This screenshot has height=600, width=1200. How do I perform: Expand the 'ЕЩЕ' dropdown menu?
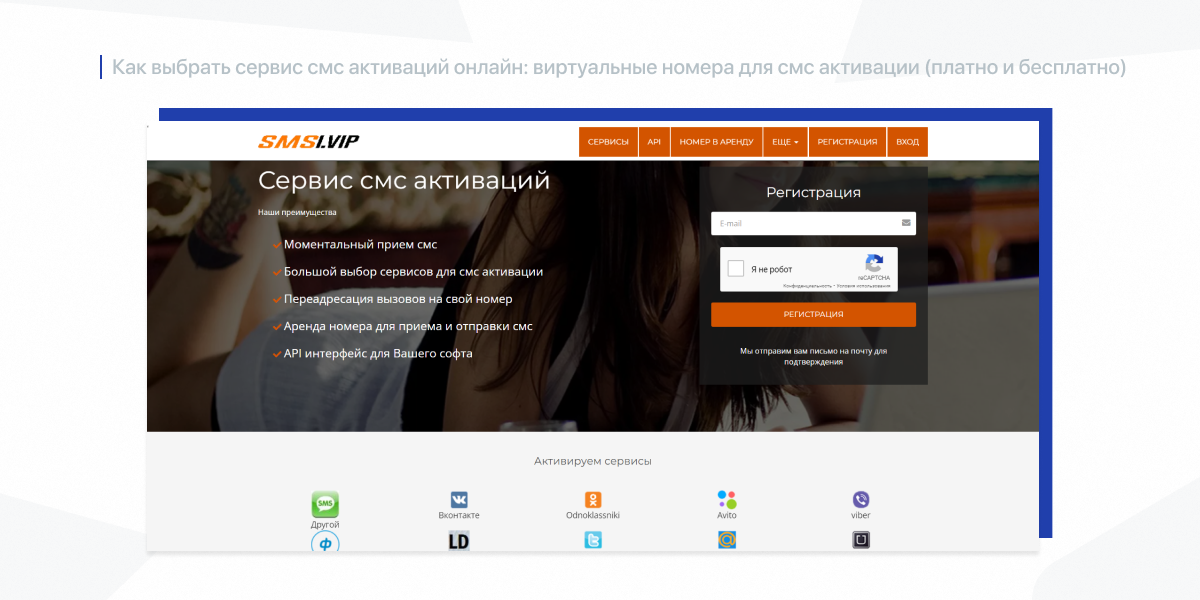[x=785, y=142]
